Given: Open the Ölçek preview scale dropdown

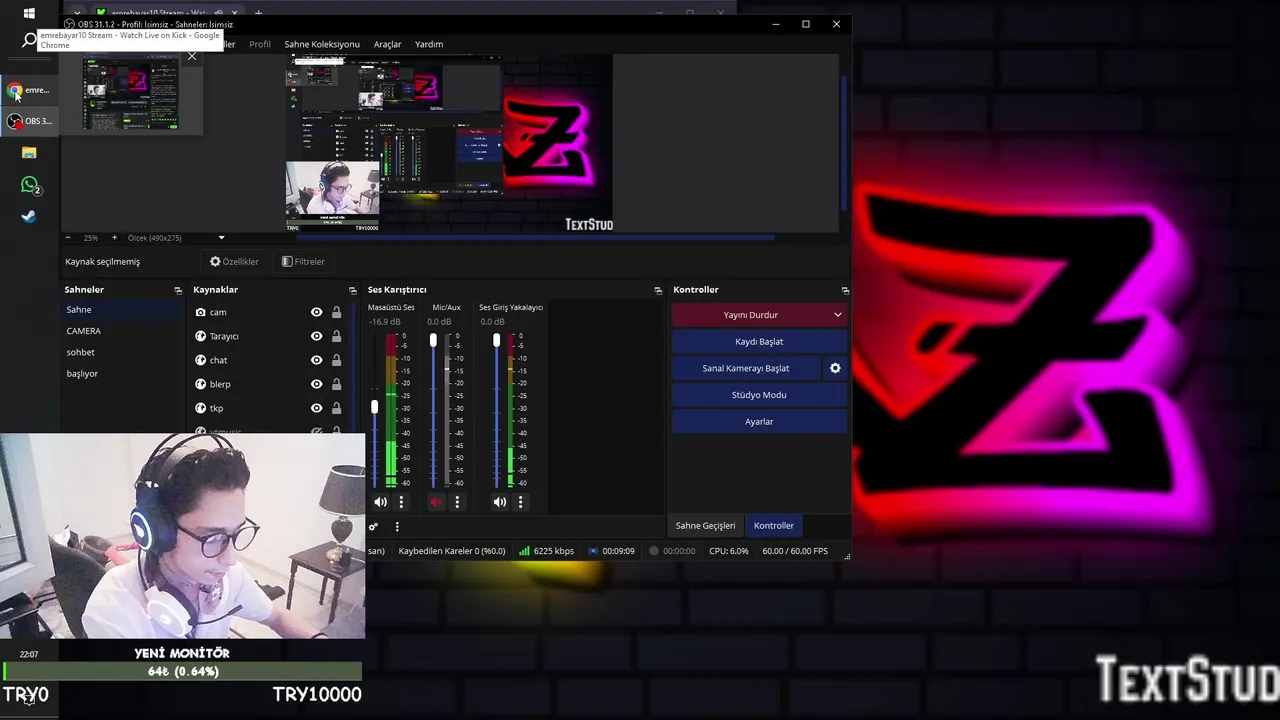Looking at the screenshot, I should [221, 238].
